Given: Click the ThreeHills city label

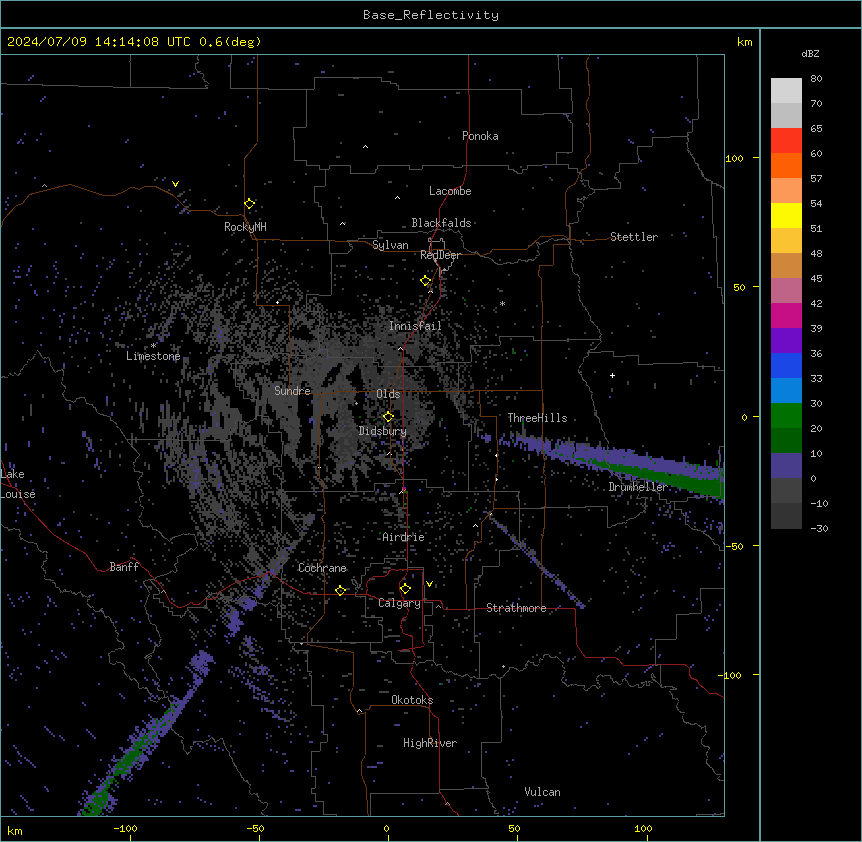Looking at the screenshot, I should pyautogui.click(x=537, y=418).
